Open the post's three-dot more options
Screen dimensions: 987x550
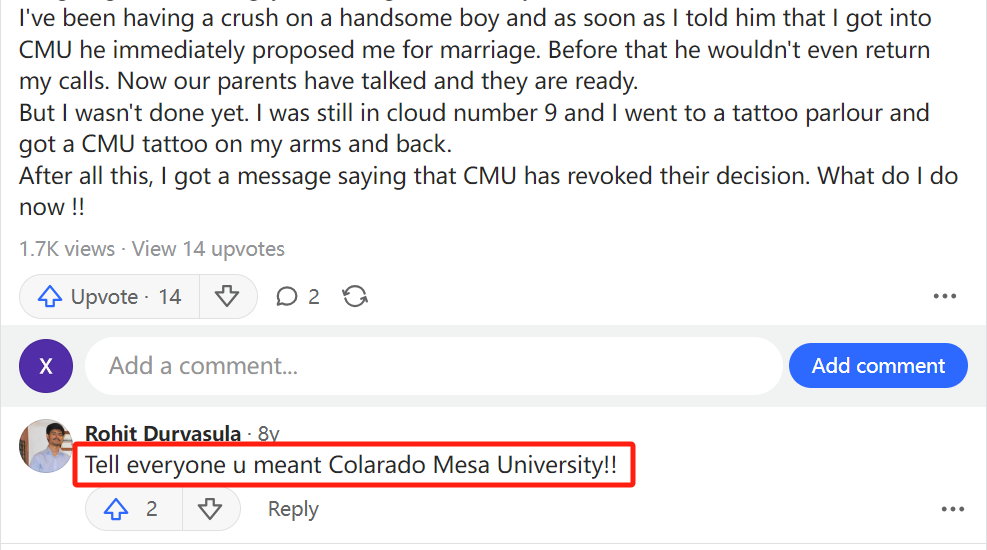[945, 296]
